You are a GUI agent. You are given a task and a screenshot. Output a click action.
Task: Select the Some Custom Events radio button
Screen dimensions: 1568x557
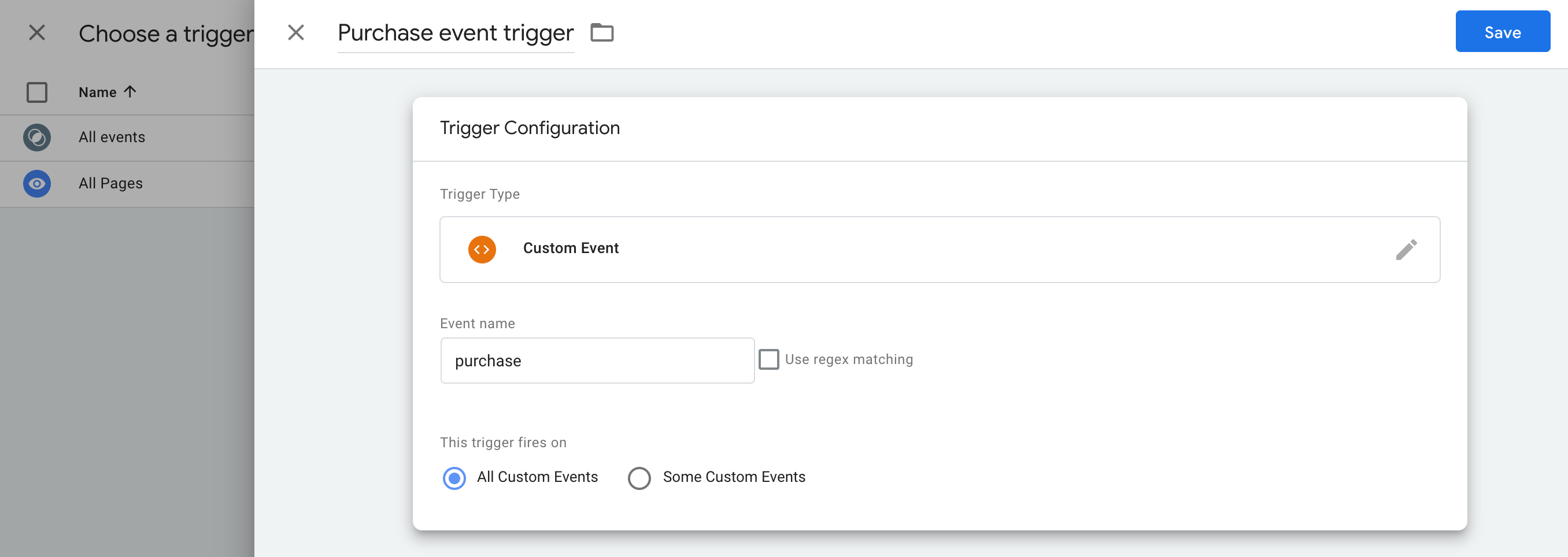(638, 478)
